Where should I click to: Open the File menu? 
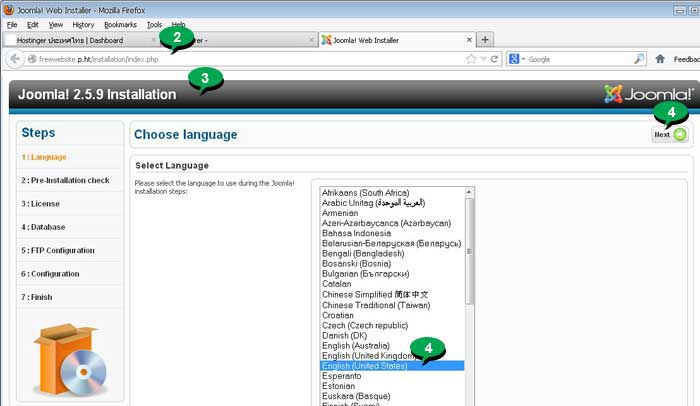point(12,25)
